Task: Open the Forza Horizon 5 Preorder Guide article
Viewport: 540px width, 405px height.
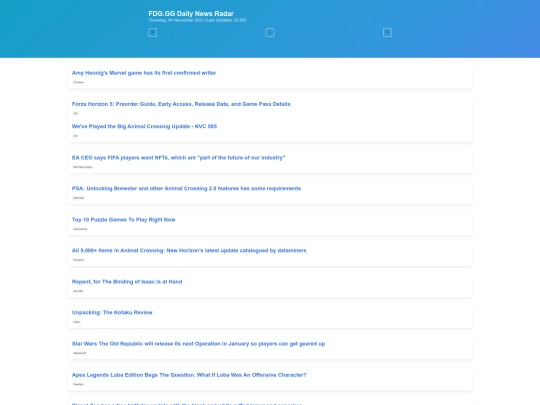Action: point(181,104)
